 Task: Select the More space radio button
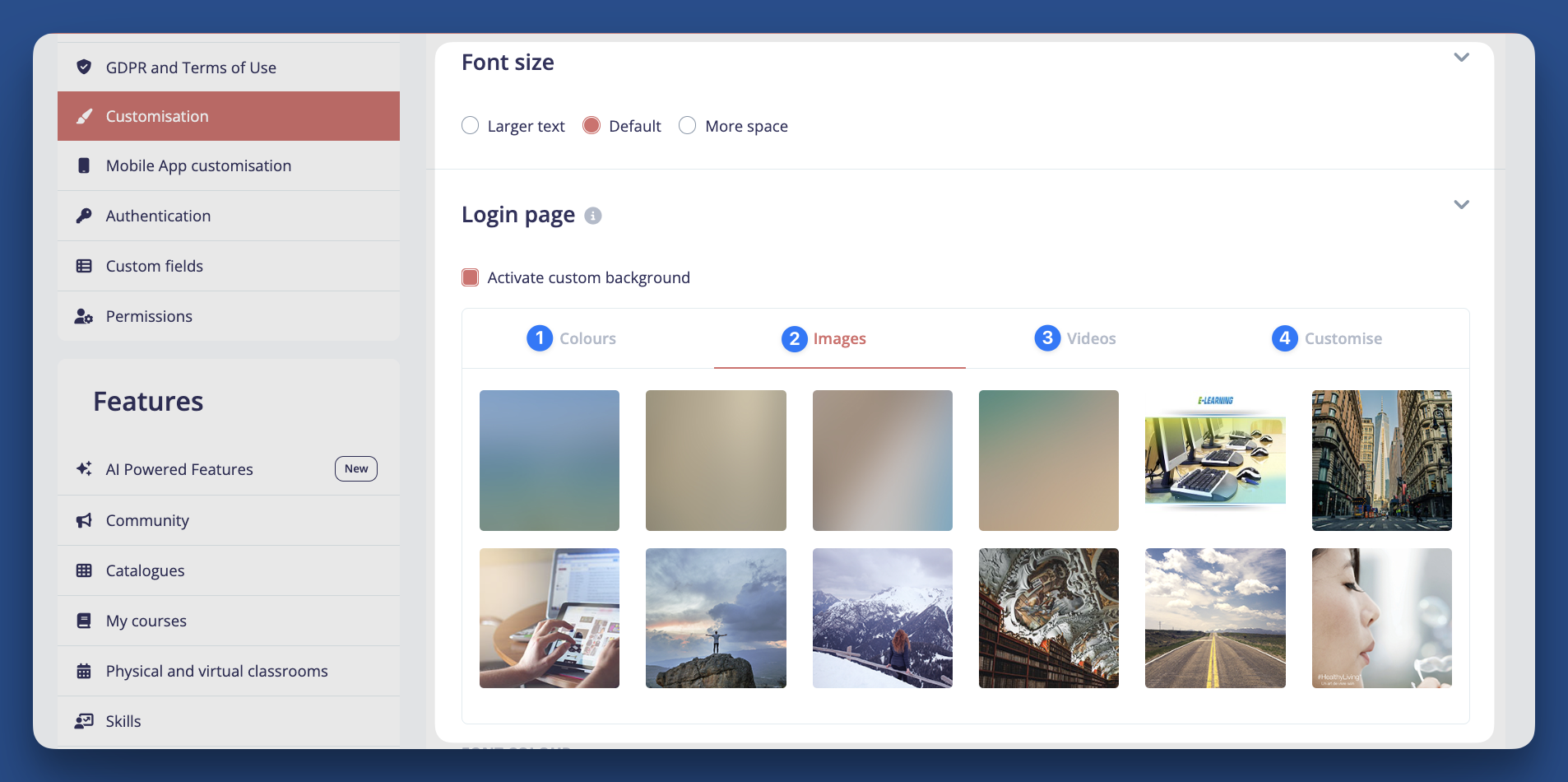[x=688, y=125]
